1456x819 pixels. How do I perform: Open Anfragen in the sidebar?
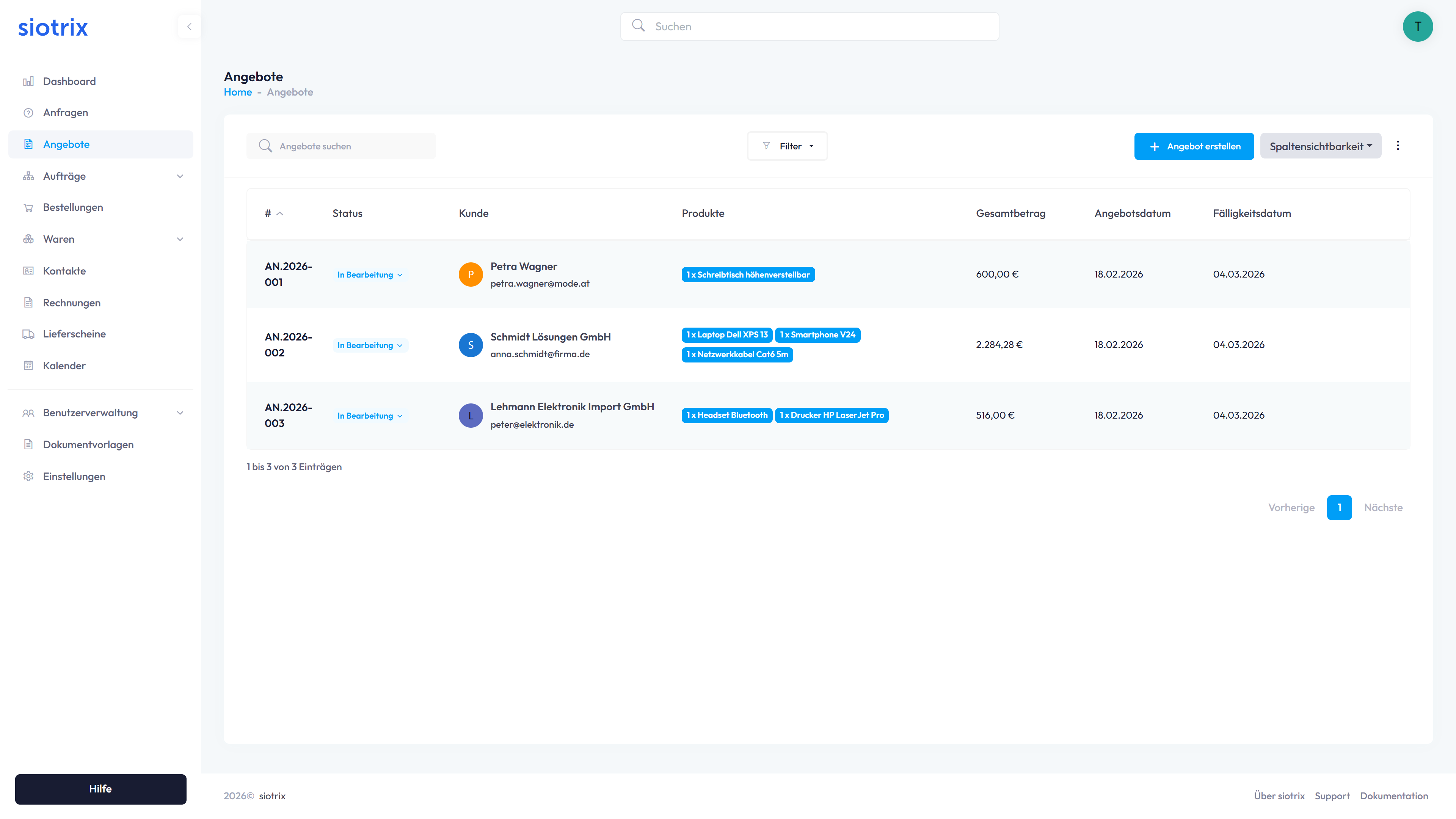[66, 113]
